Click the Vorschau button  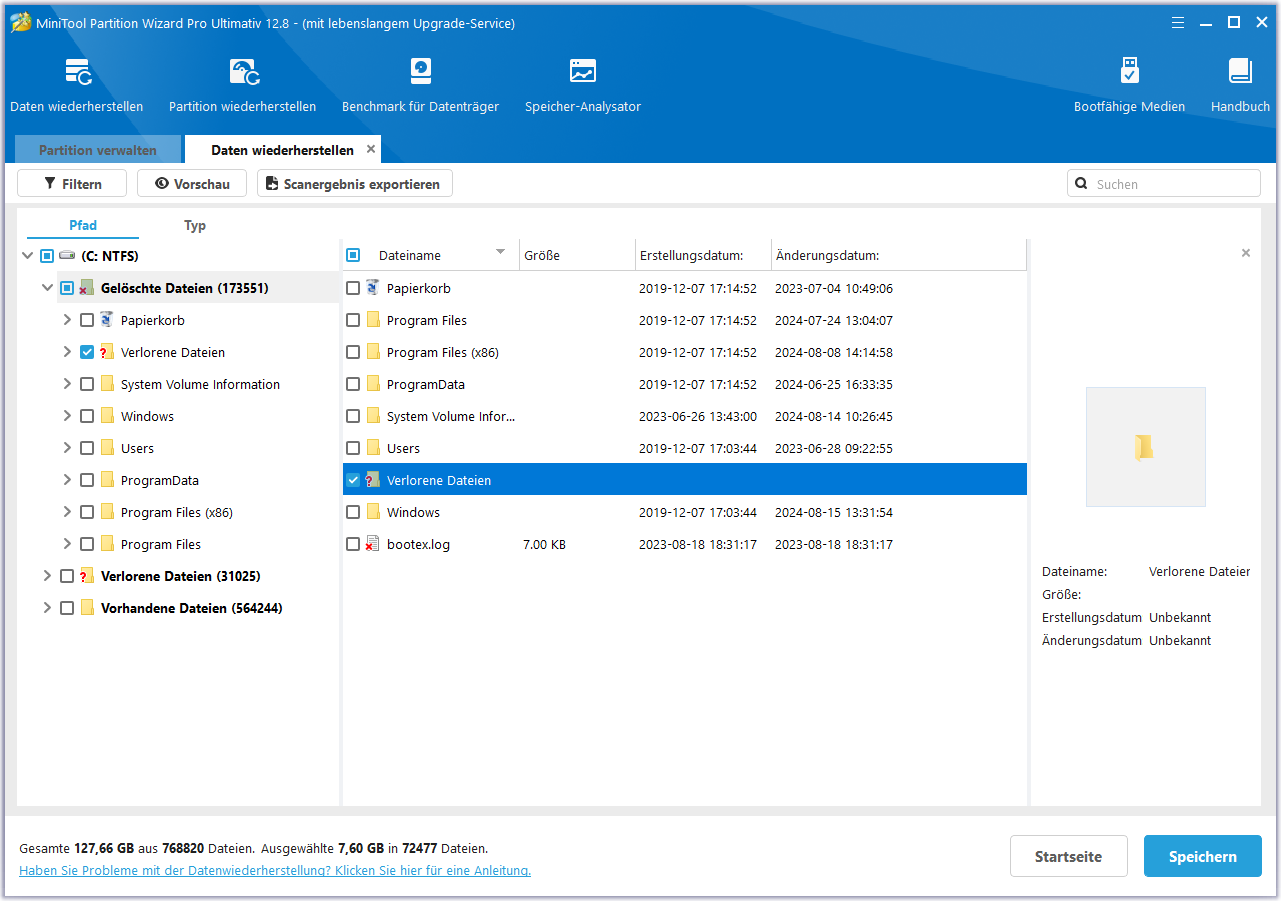[192, 183]
